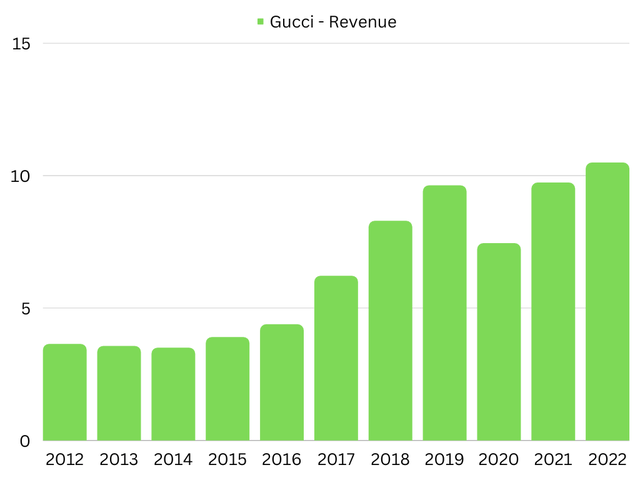Screen dimensions: 640x480
Task: Click the y-axis value 15
Action: point(21,44)
